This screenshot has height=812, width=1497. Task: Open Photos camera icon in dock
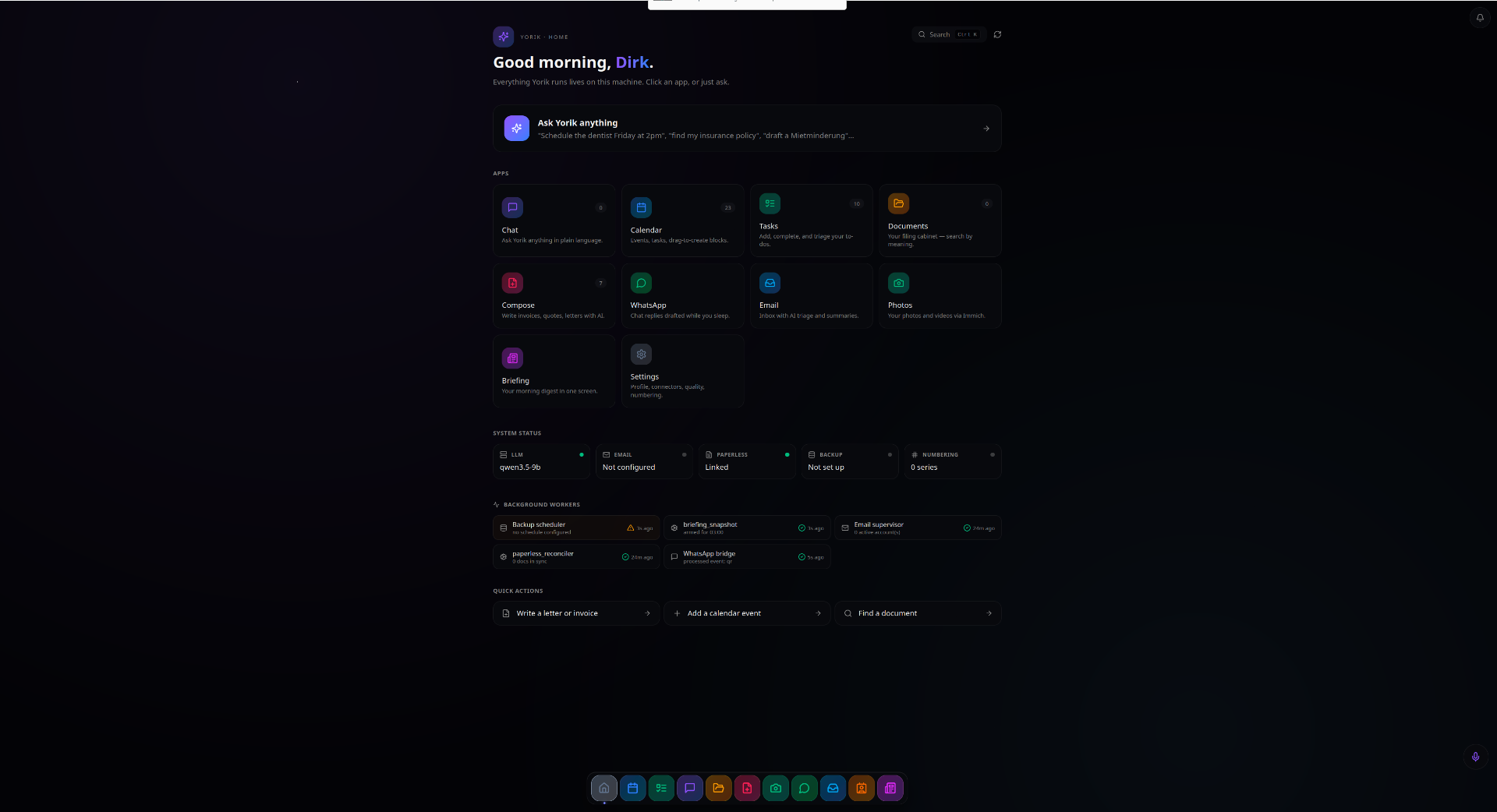[x=776, y=788]
